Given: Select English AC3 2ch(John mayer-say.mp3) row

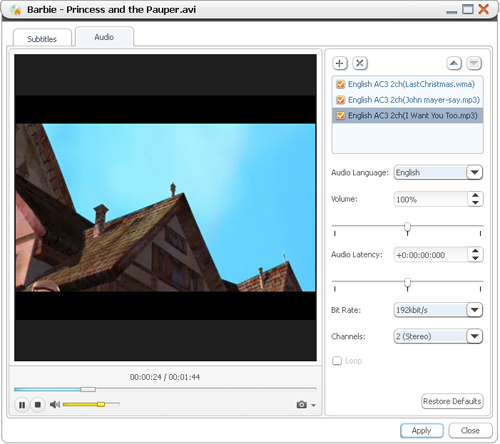Looking at the screenshot, I should [x=408, y=100].
